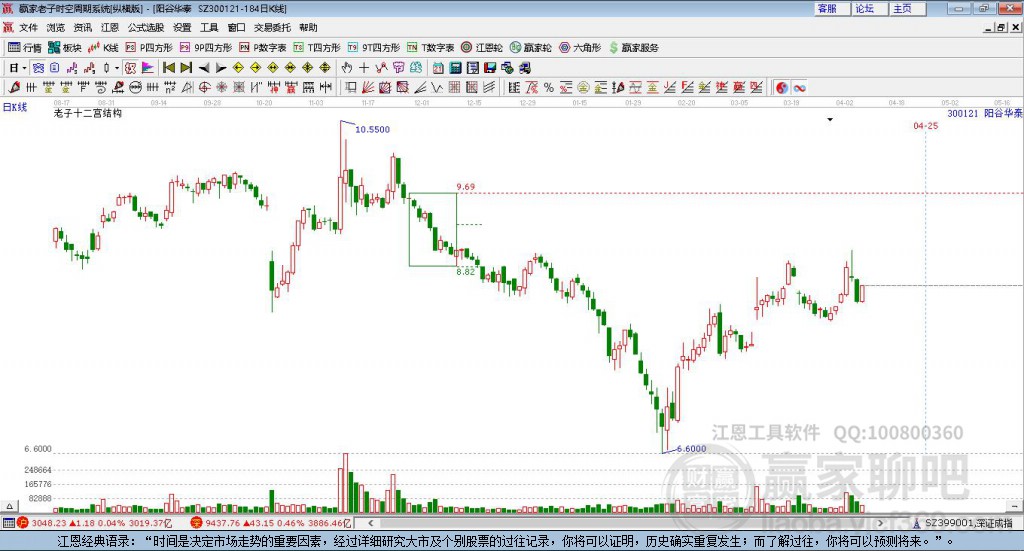Switch to the K线 chart view
1024x551 pixels.
[103, 48]
